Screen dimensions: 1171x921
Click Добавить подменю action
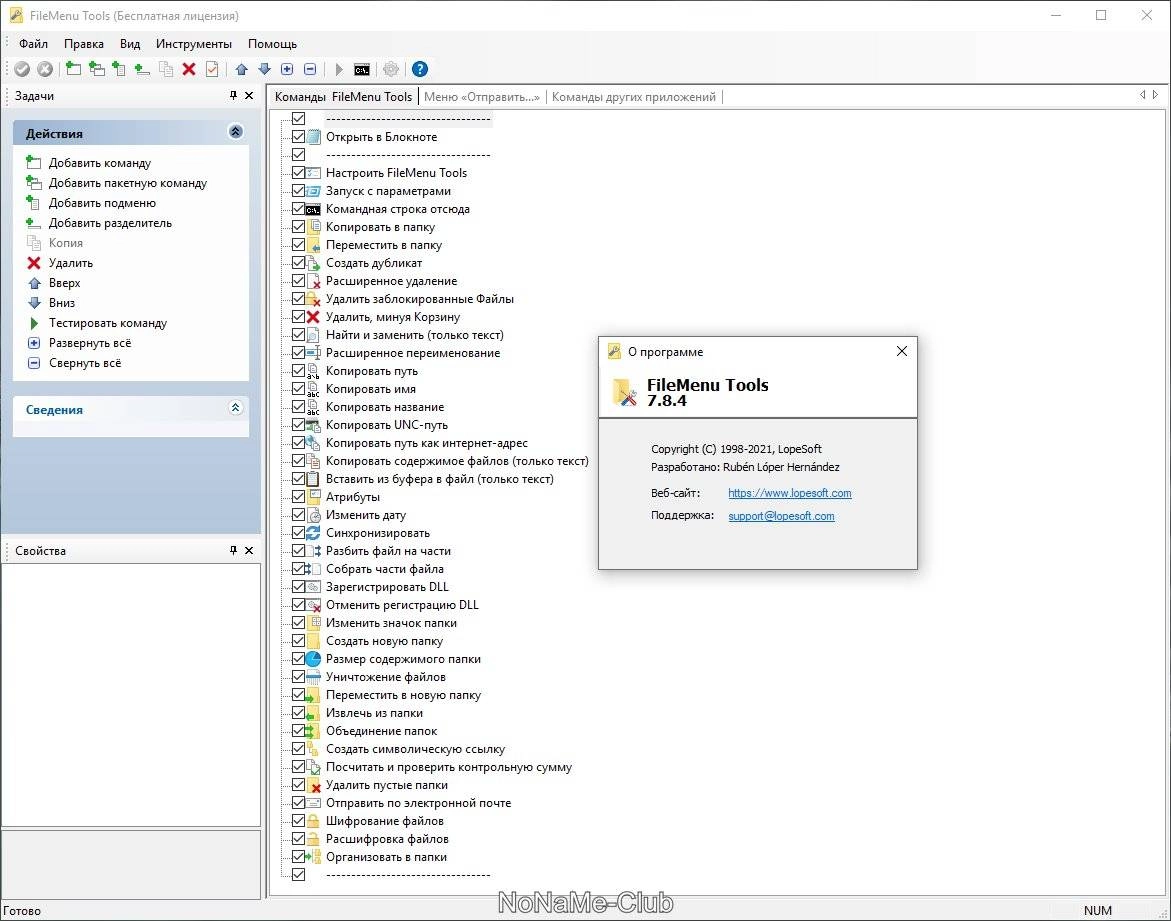102,203
